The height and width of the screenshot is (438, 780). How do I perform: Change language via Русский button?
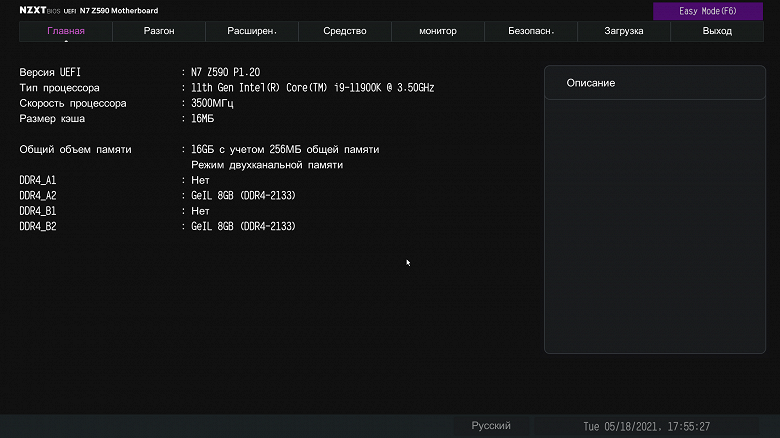click(x=491, y=426)
